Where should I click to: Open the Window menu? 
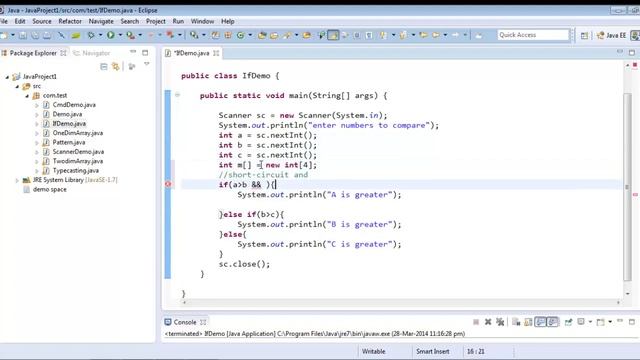point(202,21)
